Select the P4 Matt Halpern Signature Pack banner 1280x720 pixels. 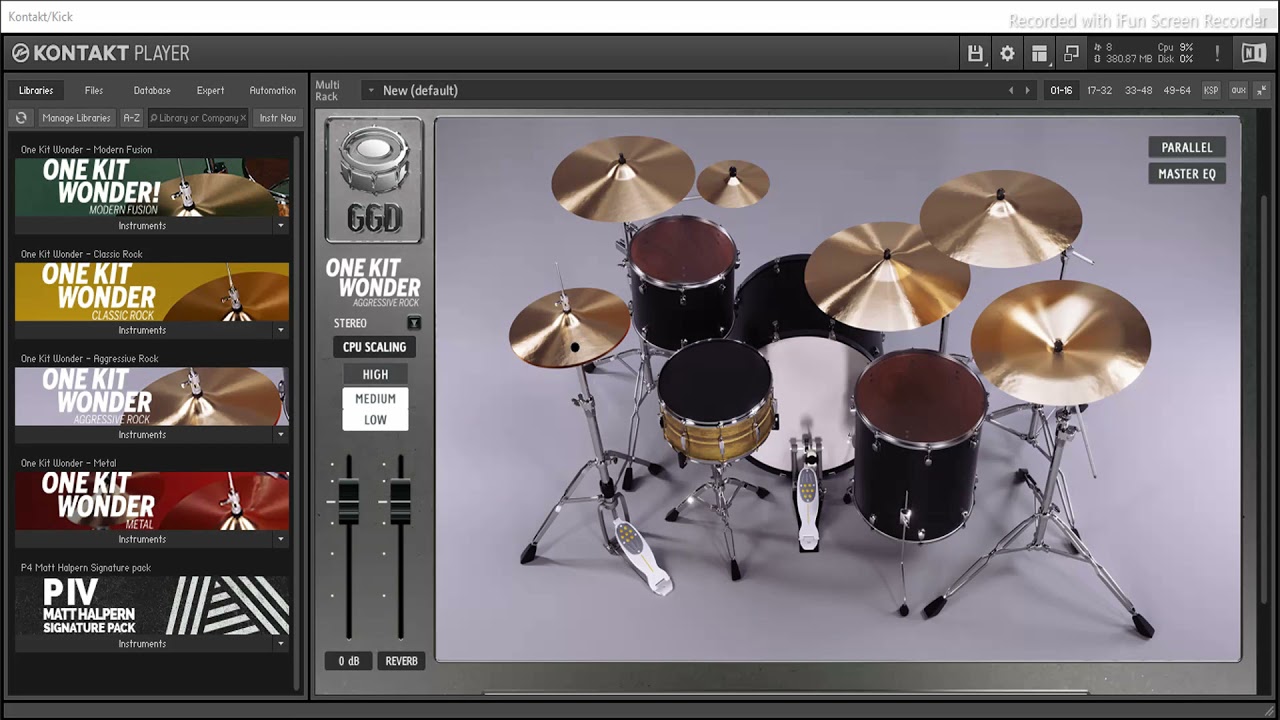152,606
